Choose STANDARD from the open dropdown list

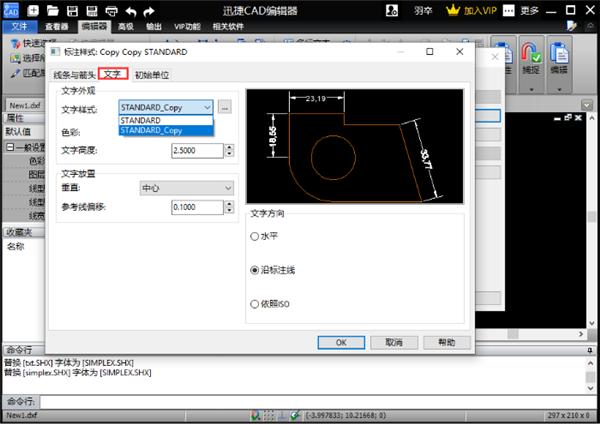tap(140, 120)
